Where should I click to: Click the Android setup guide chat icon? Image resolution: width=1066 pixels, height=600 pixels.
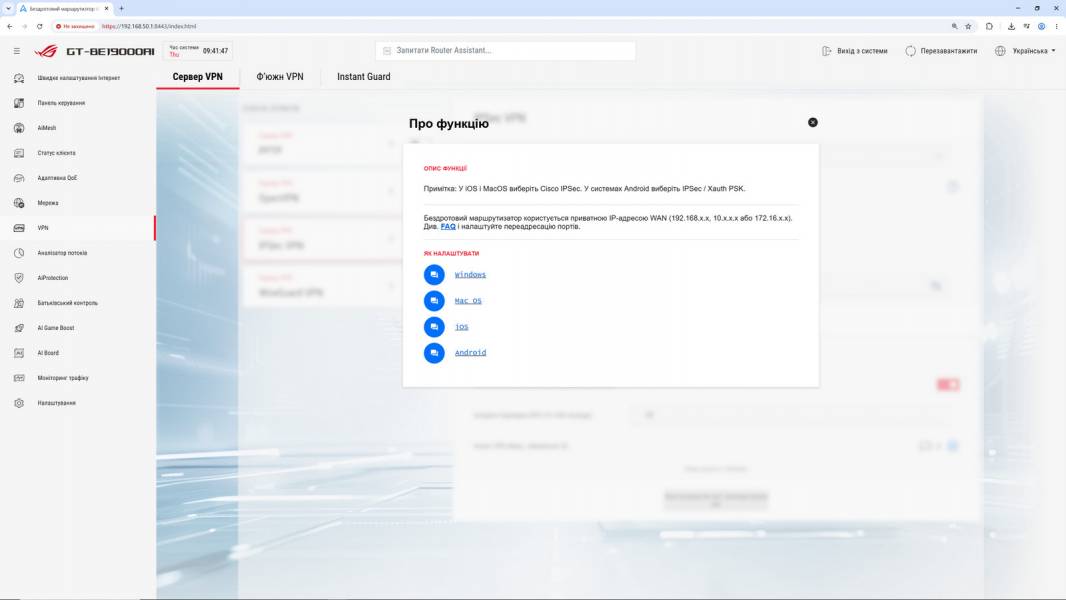click(x=434, y=353)
